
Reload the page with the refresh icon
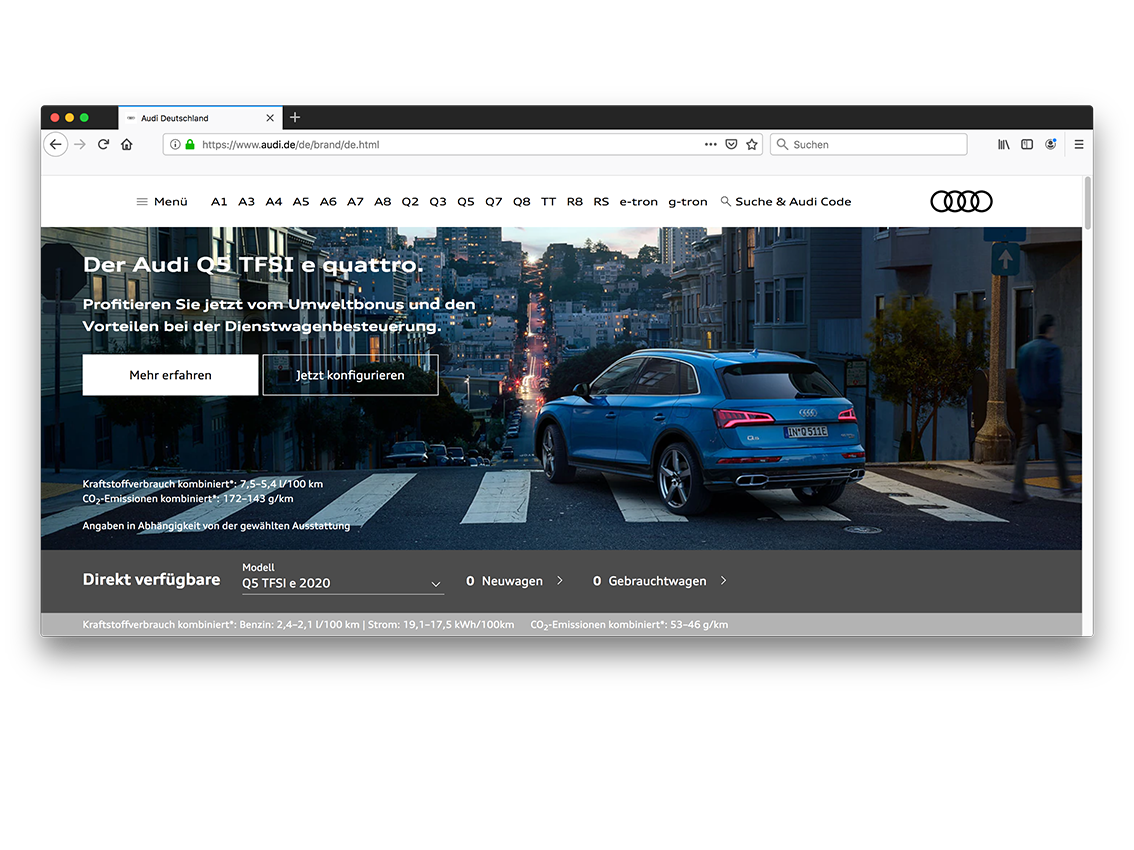103,144
